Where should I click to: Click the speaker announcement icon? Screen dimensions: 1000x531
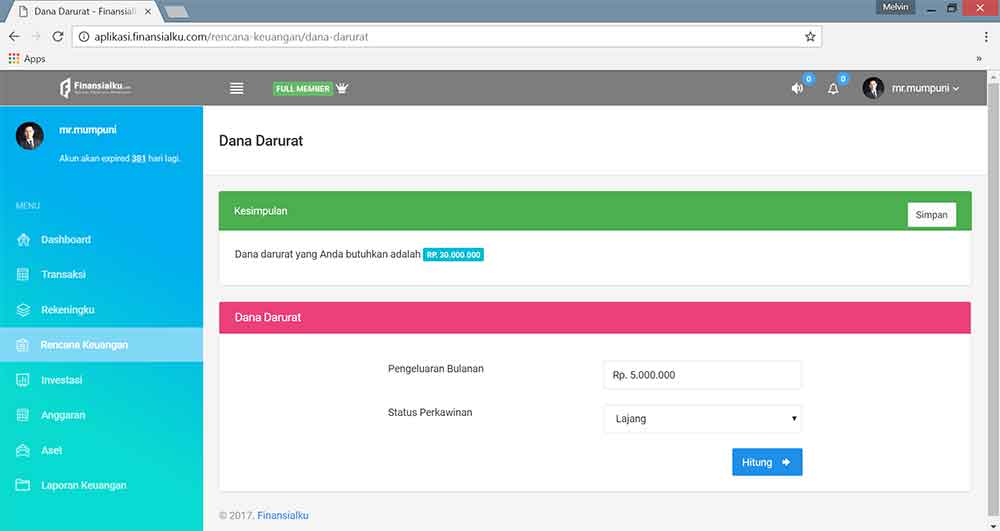click(x=797, y=88)
